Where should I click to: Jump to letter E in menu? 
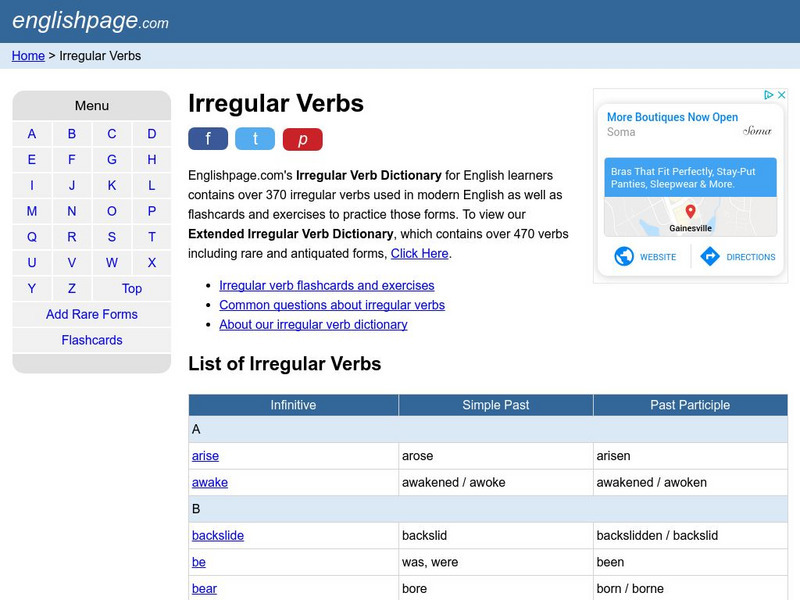(32, 160)
